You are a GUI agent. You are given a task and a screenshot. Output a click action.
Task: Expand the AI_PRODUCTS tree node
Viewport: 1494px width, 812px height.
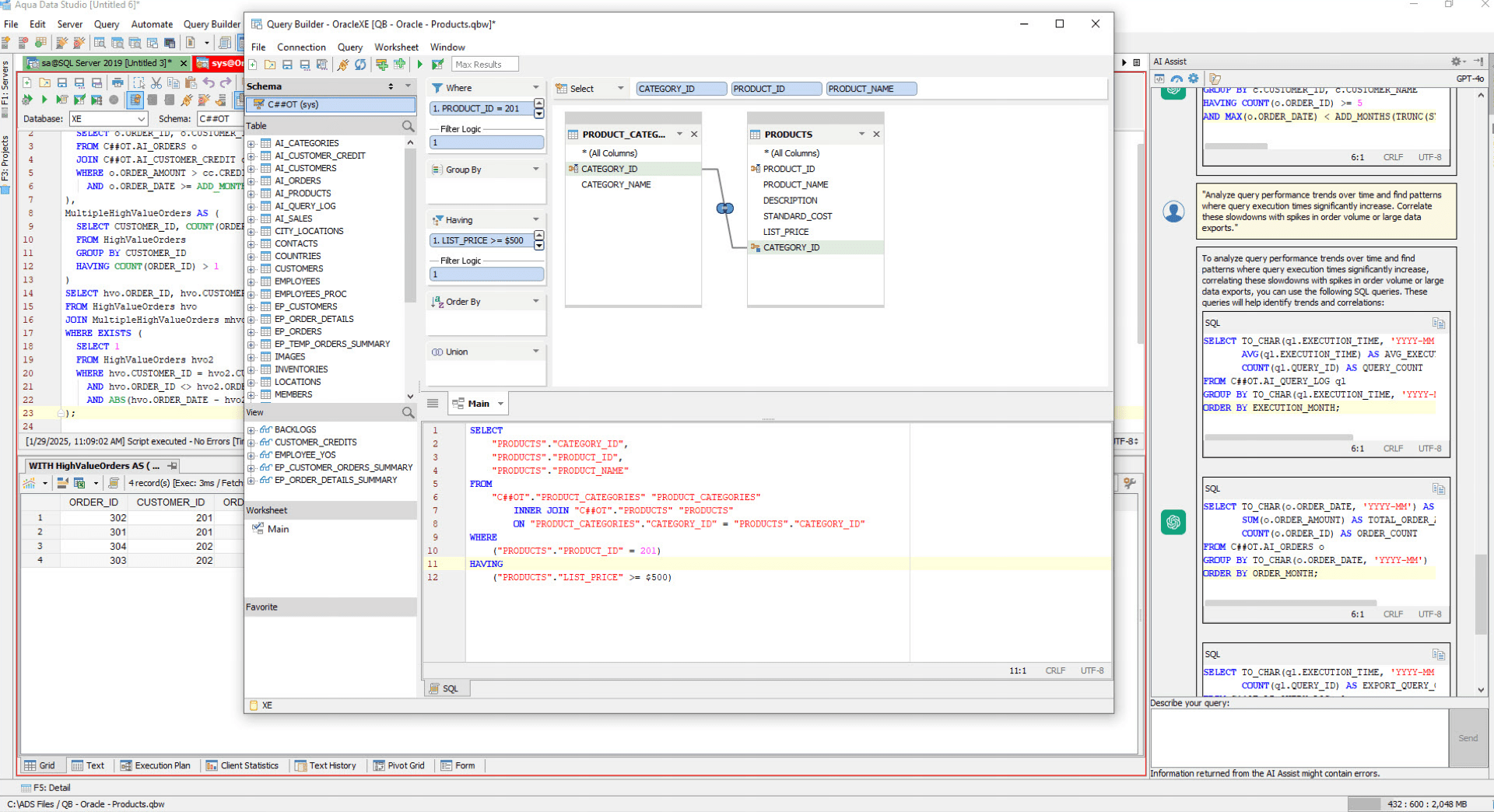tap(251, 193)
